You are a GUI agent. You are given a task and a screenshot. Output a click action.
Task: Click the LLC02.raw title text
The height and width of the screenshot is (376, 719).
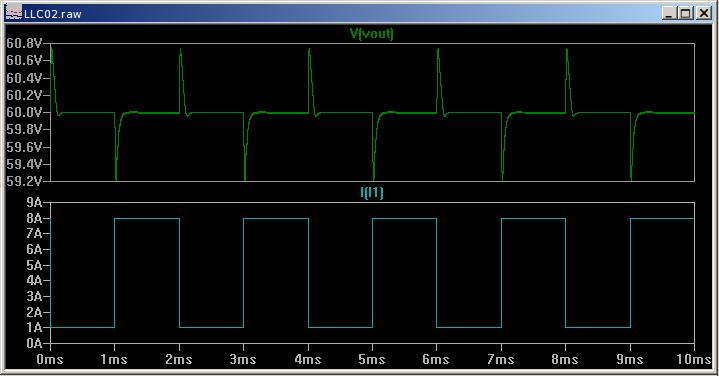(53, 14)
